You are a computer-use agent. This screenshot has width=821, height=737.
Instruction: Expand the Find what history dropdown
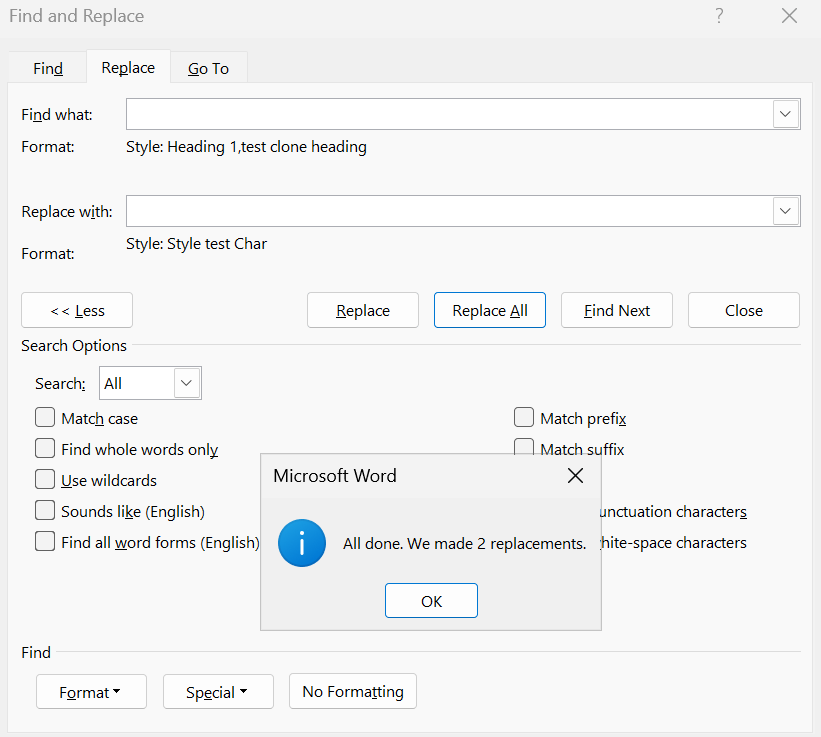(785, 114)
